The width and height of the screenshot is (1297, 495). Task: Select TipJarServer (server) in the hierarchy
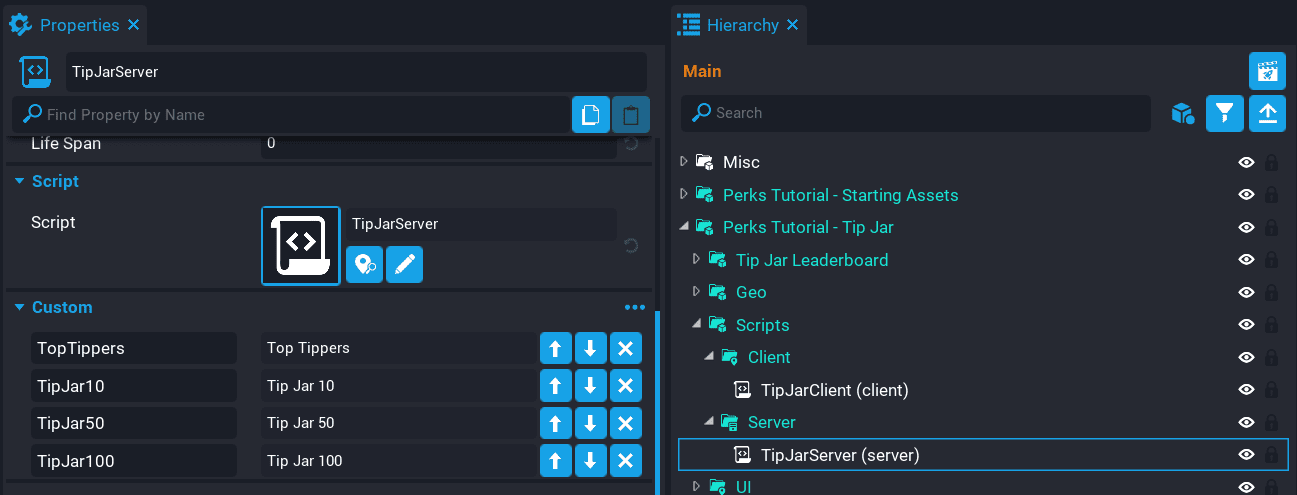839,455
